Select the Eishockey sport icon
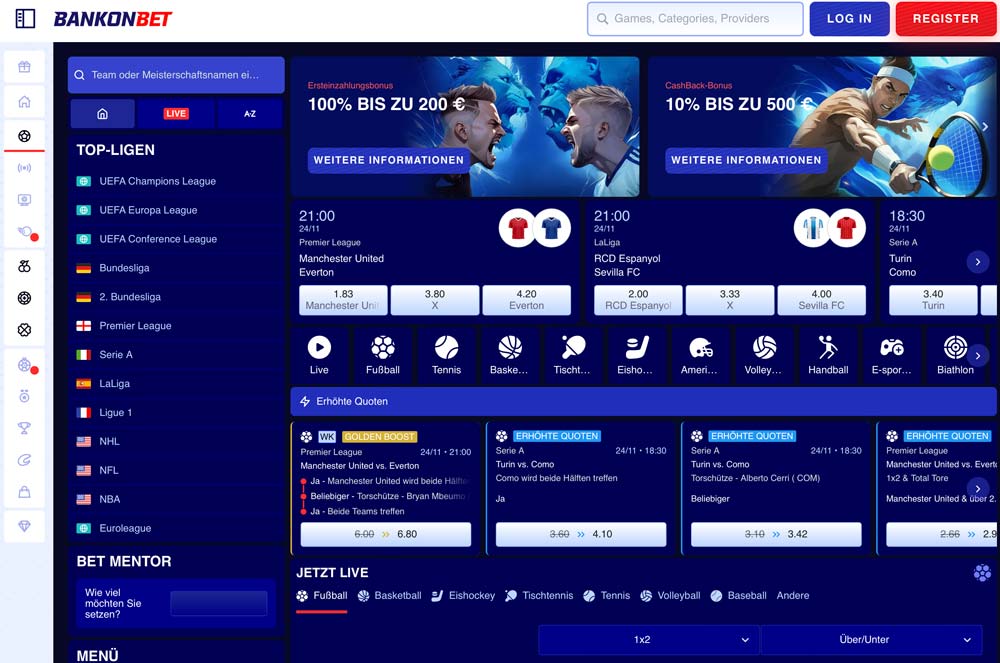This screenshot has height=663, width=1000. pyautogui.click(x=637, y=353)
